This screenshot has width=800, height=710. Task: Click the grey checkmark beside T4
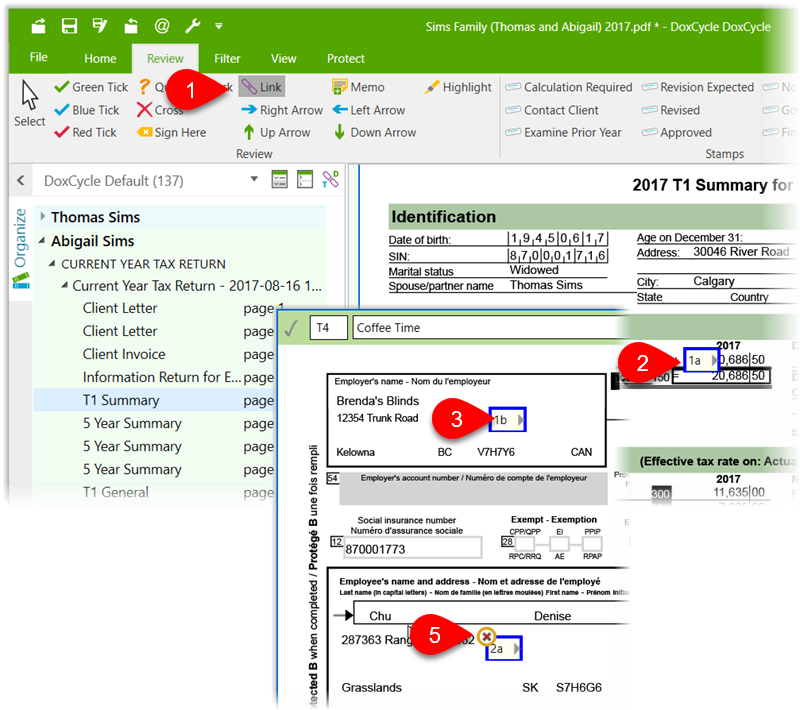click(x=291, y=327)
